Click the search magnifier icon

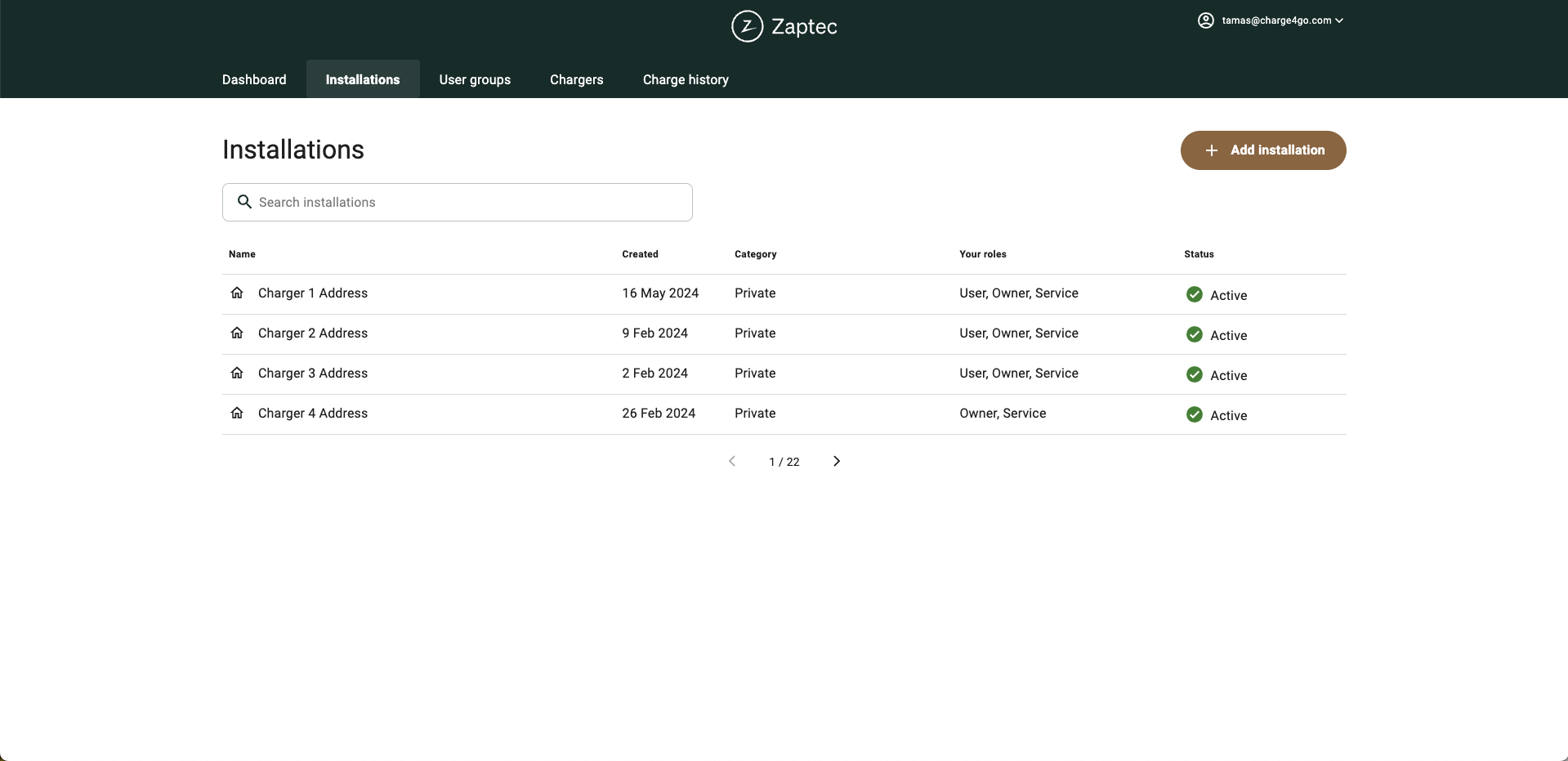click(x=244, y=201)
